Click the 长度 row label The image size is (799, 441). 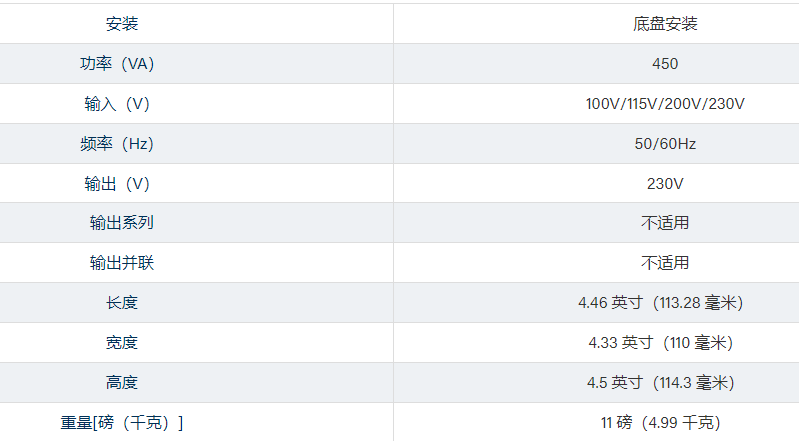click(x=122, y=303)
